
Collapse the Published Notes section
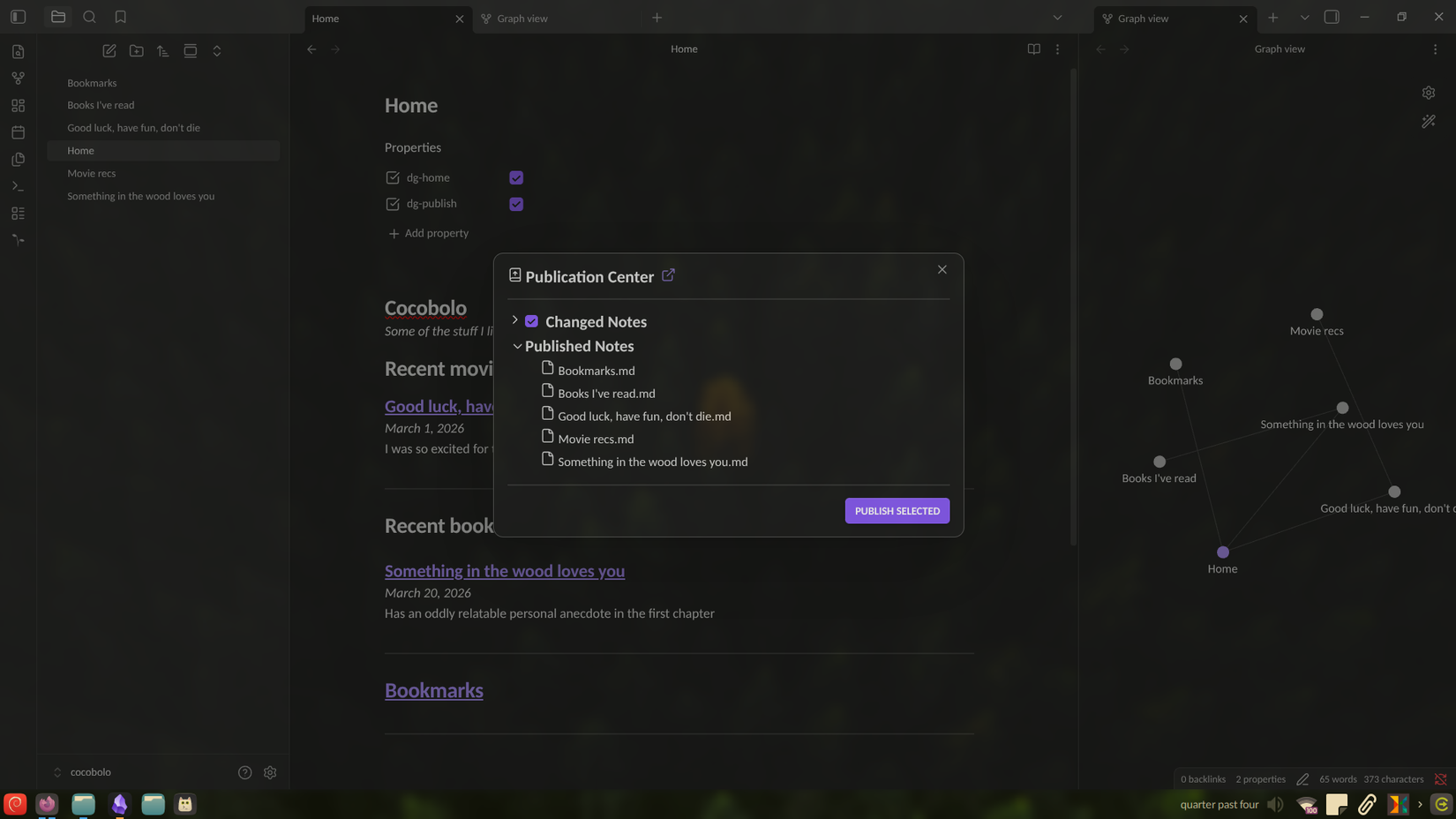(517, 346)
